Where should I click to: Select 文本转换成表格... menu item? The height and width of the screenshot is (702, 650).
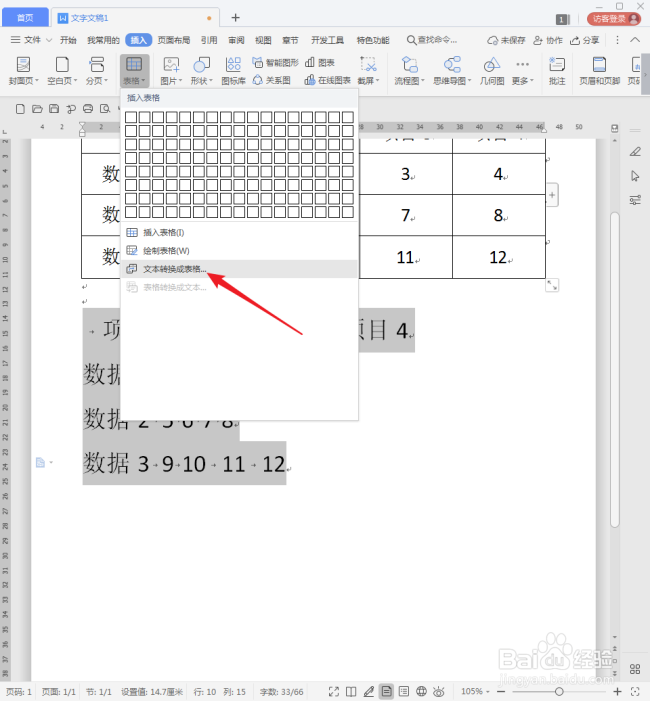[x=239, y=269]
